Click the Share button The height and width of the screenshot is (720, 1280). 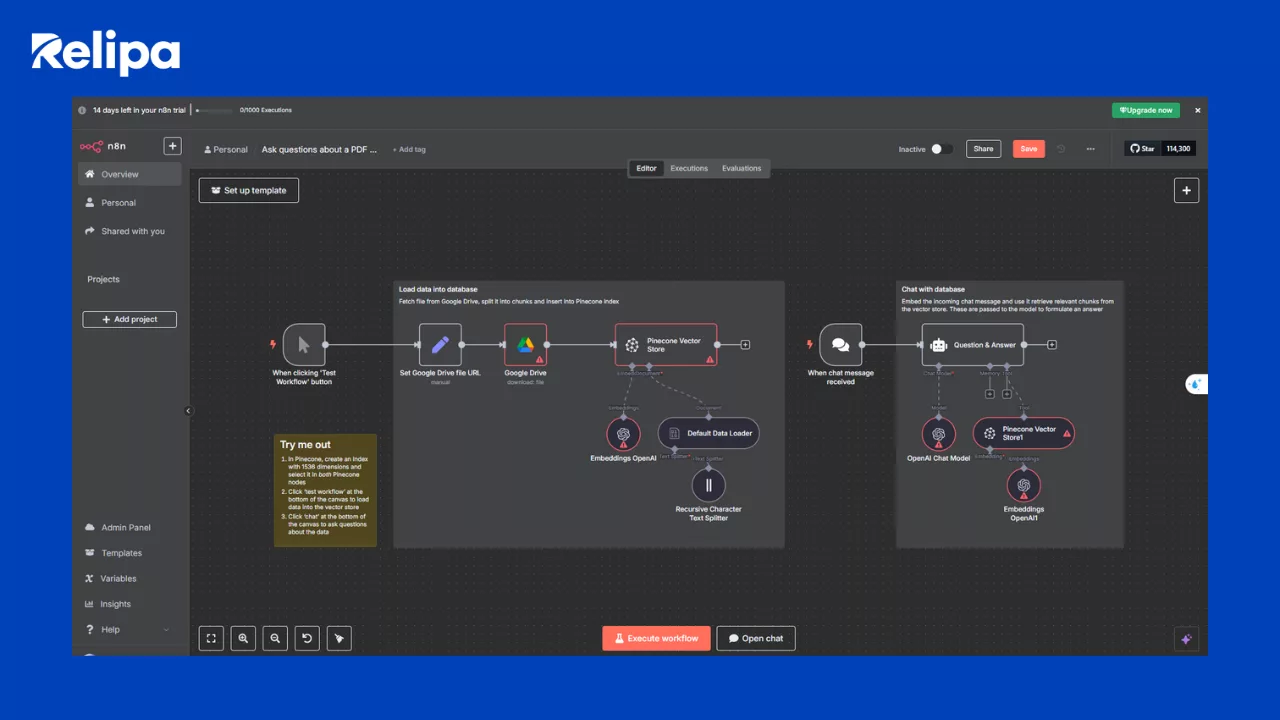[984, 149]
